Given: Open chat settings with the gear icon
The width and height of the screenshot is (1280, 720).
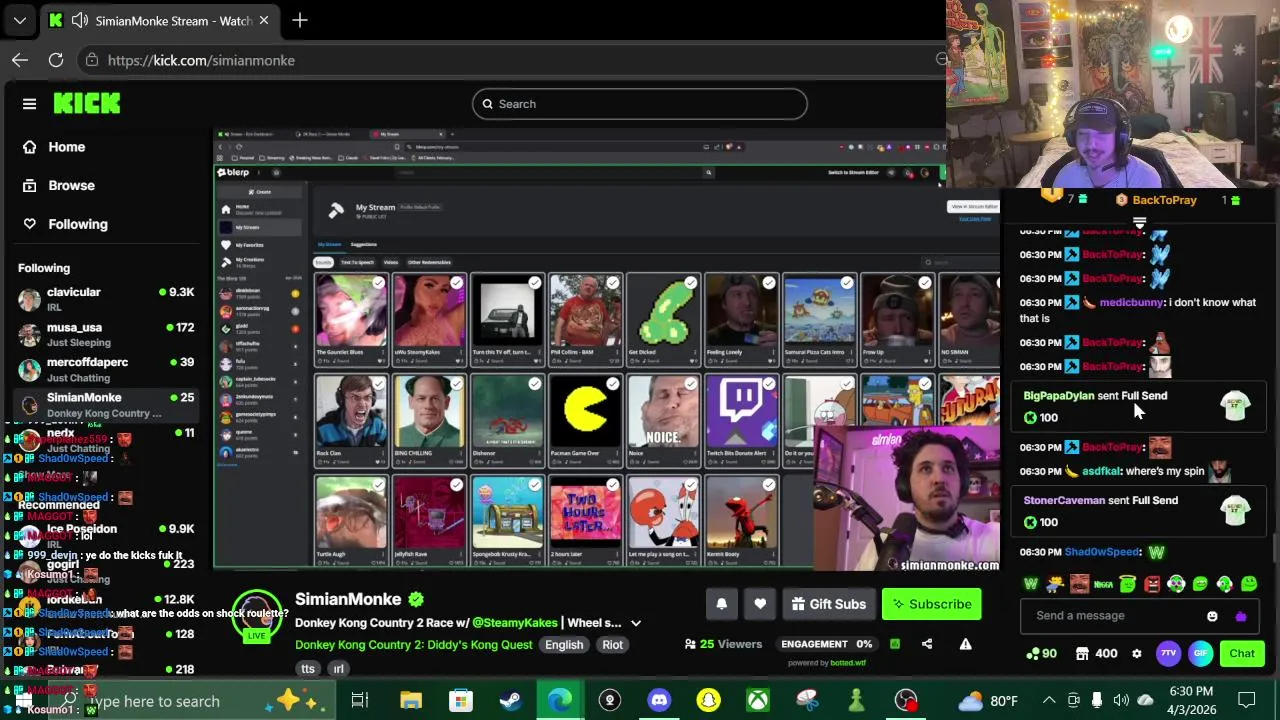Looking at the screenshot, I should pyautogui.click(x=1136, y=654).
